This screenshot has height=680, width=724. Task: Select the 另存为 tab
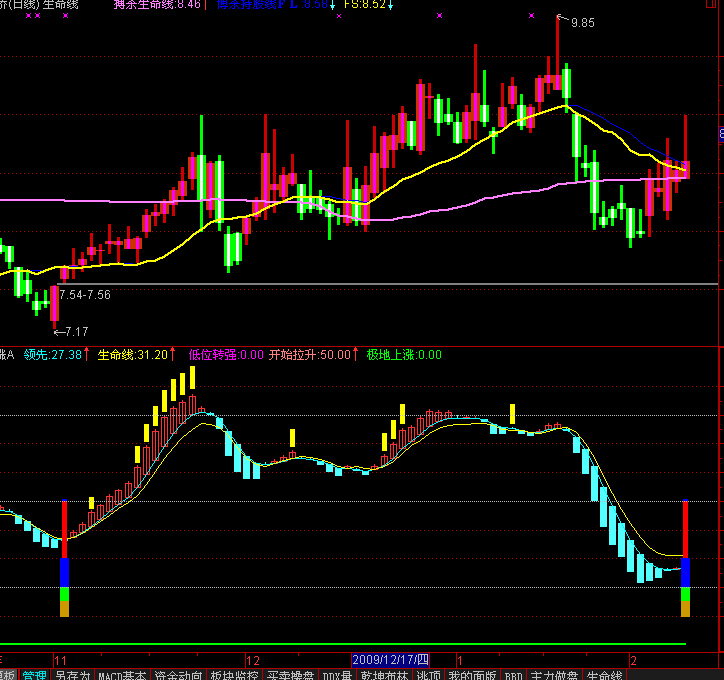pos(72,675)
